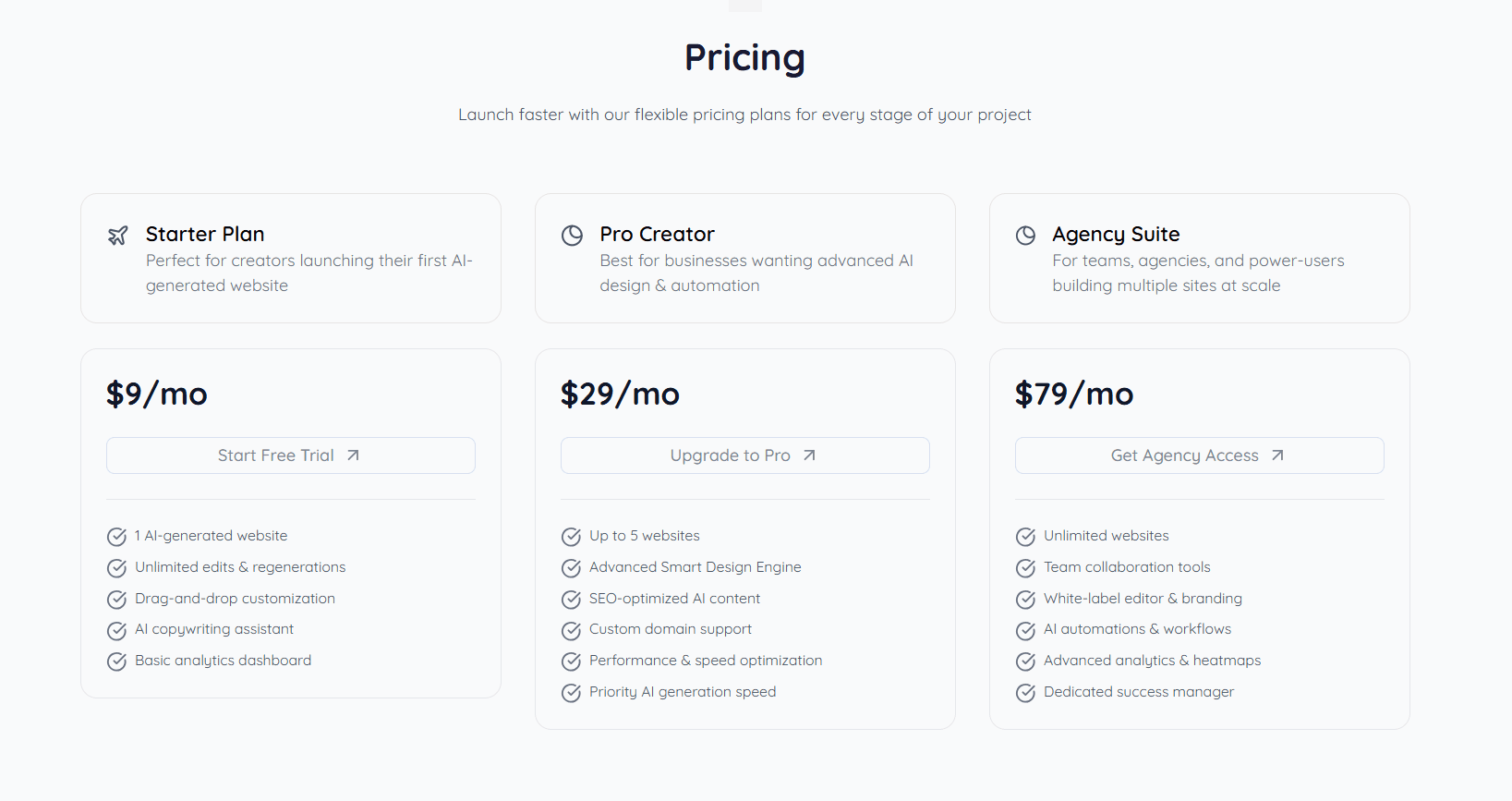Click the arrow icon inside Get Agency Access
This screenshot has height=801, width=1512.
(1278, 455)
